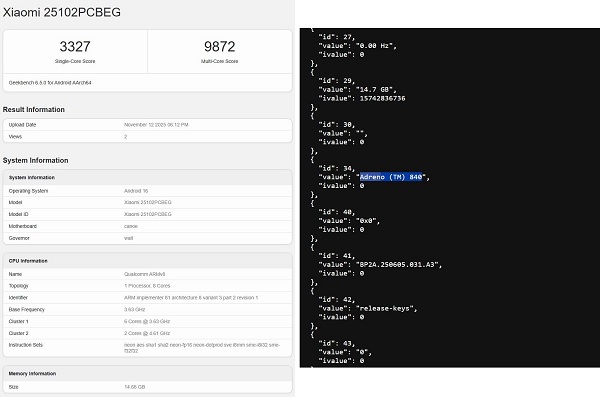The height and width of the screenshot is (397, 600).
Task: Select the Upload Date row label
Action: click(22, 125)
